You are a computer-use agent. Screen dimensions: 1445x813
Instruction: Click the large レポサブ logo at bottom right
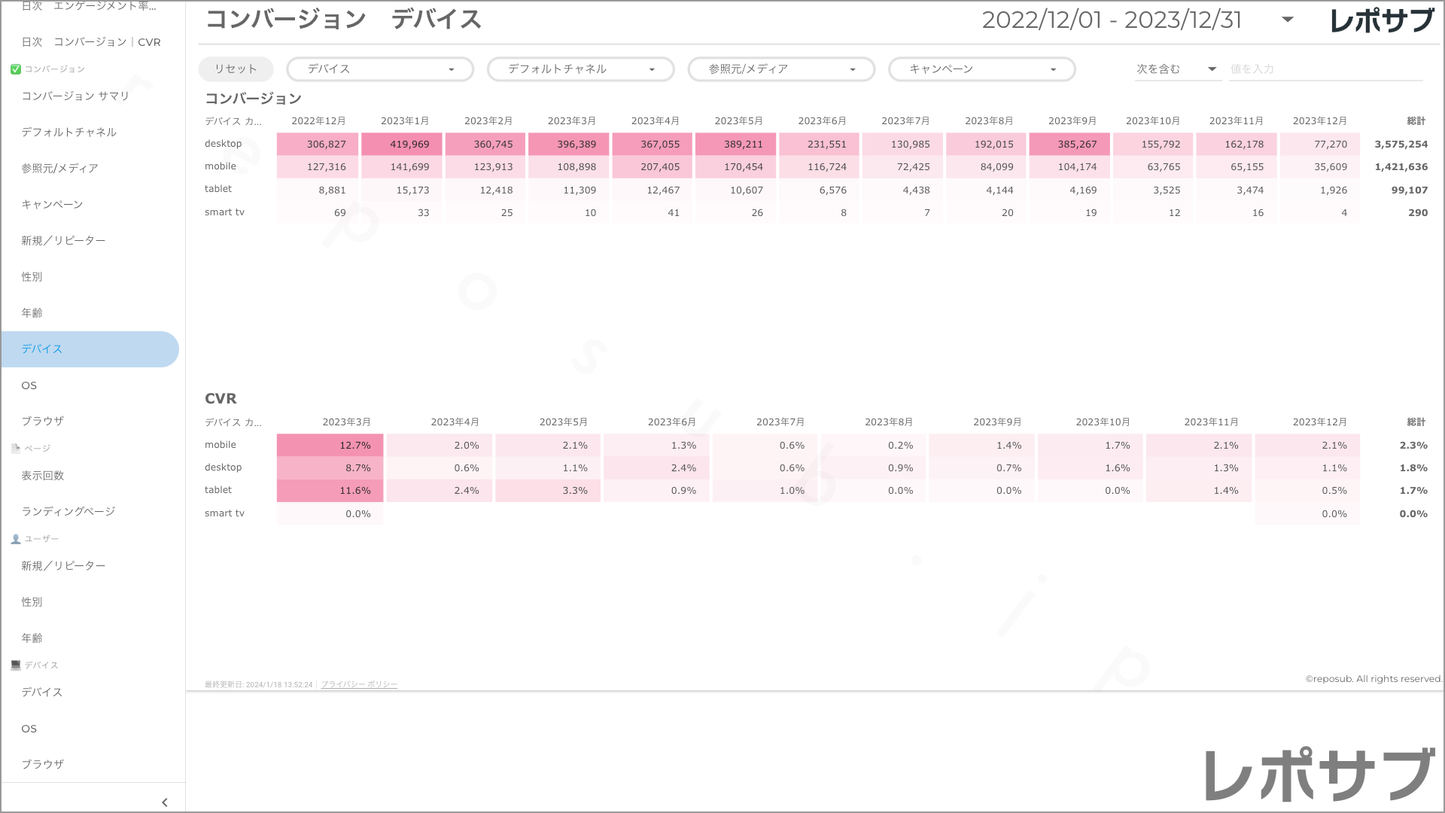pyautogui.click(x=1319, y=775)
